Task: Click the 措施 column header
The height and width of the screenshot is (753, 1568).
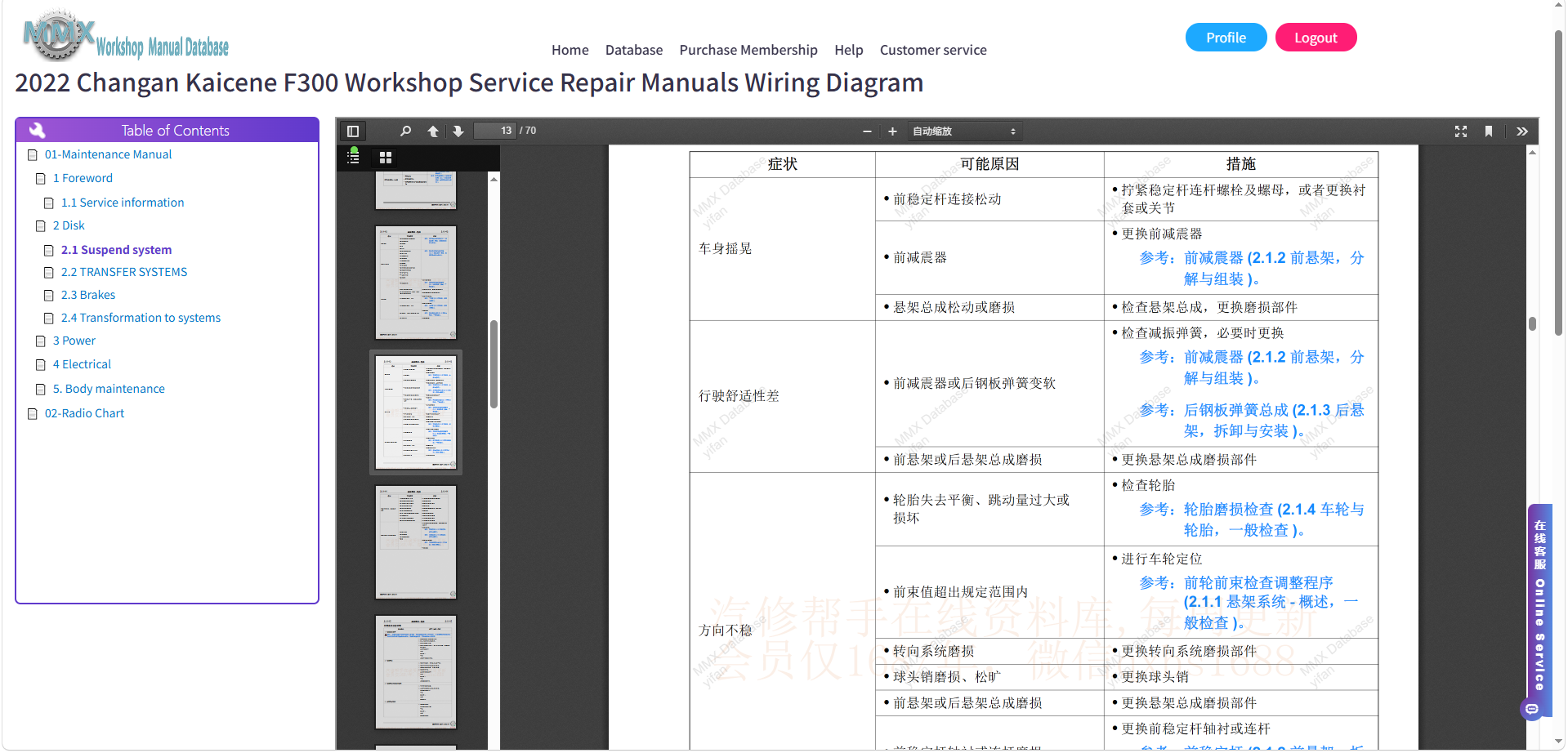Action: [x=1240, y=164]
